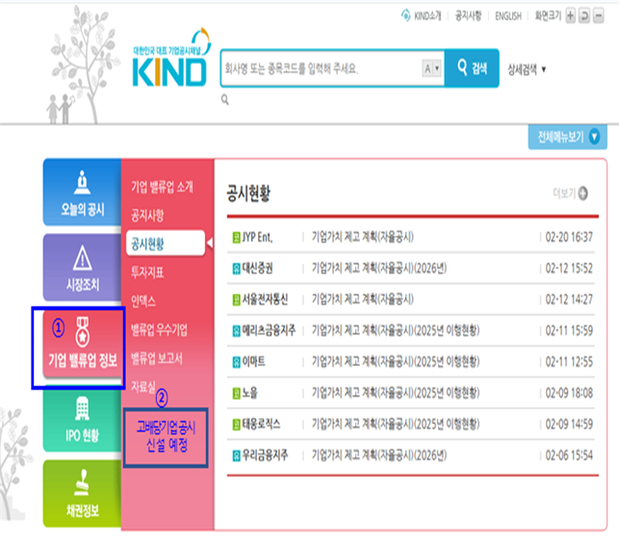Screen dimensions: 619x544
Task: Open 상세검색 dropdown
Action: 528,69
